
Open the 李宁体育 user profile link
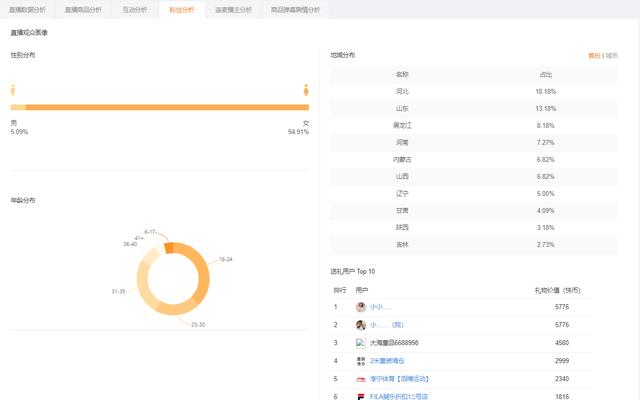point(400,379)
